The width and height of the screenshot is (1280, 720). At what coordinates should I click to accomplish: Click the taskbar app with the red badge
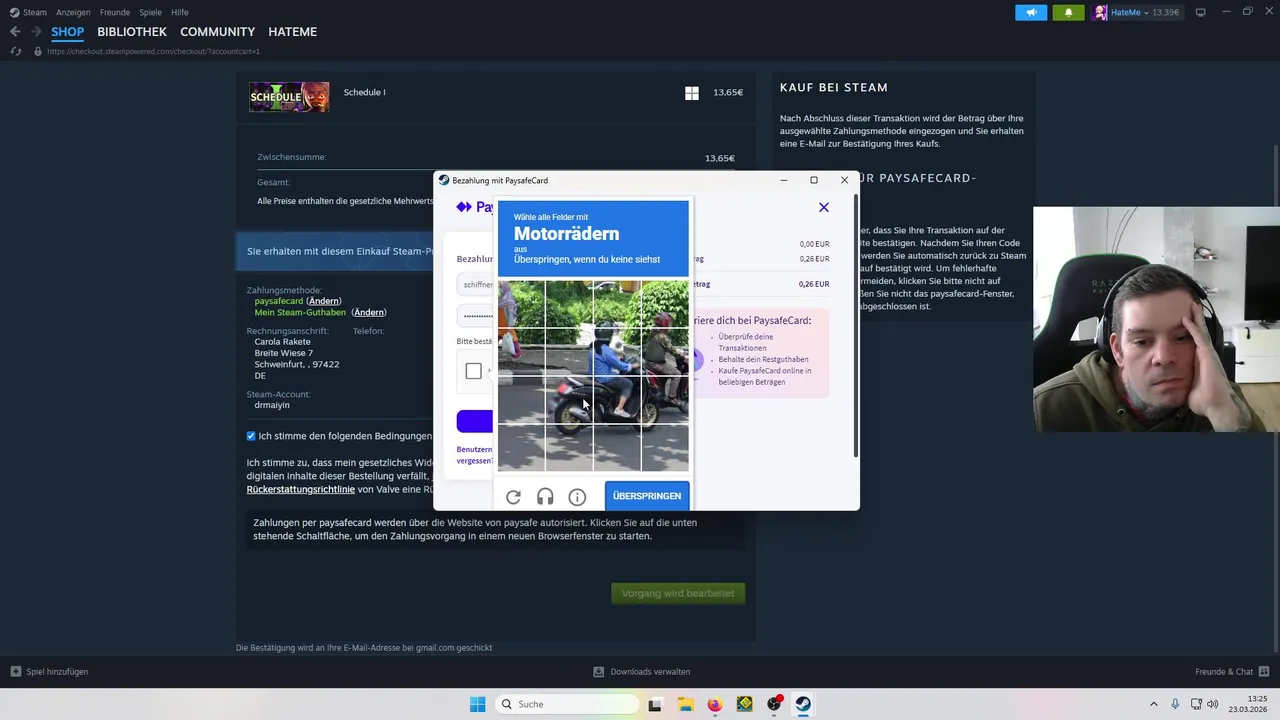tap(774, 704)
